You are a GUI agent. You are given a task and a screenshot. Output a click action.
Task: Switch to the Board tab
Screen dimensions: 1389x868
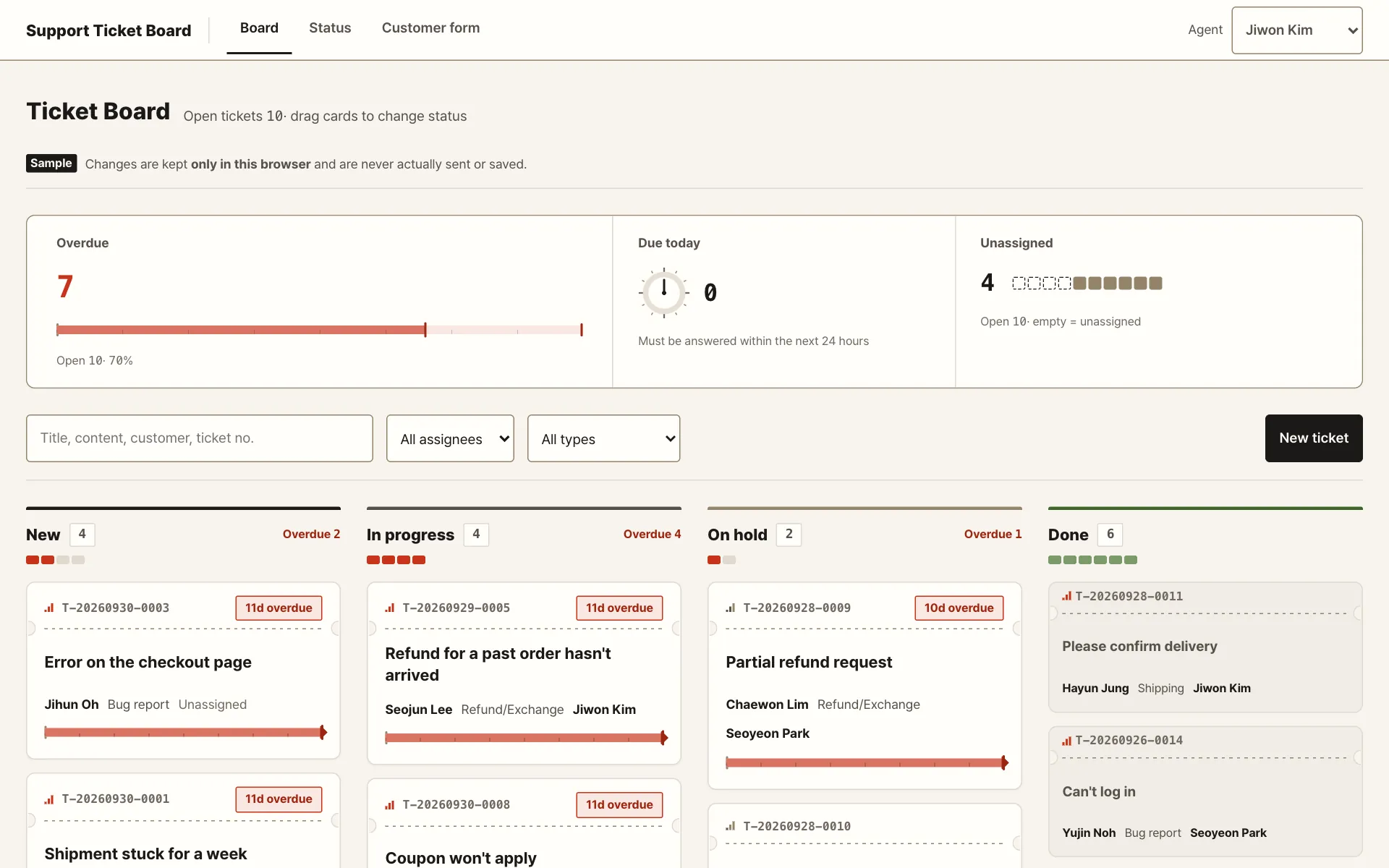[x=259, y=28]
